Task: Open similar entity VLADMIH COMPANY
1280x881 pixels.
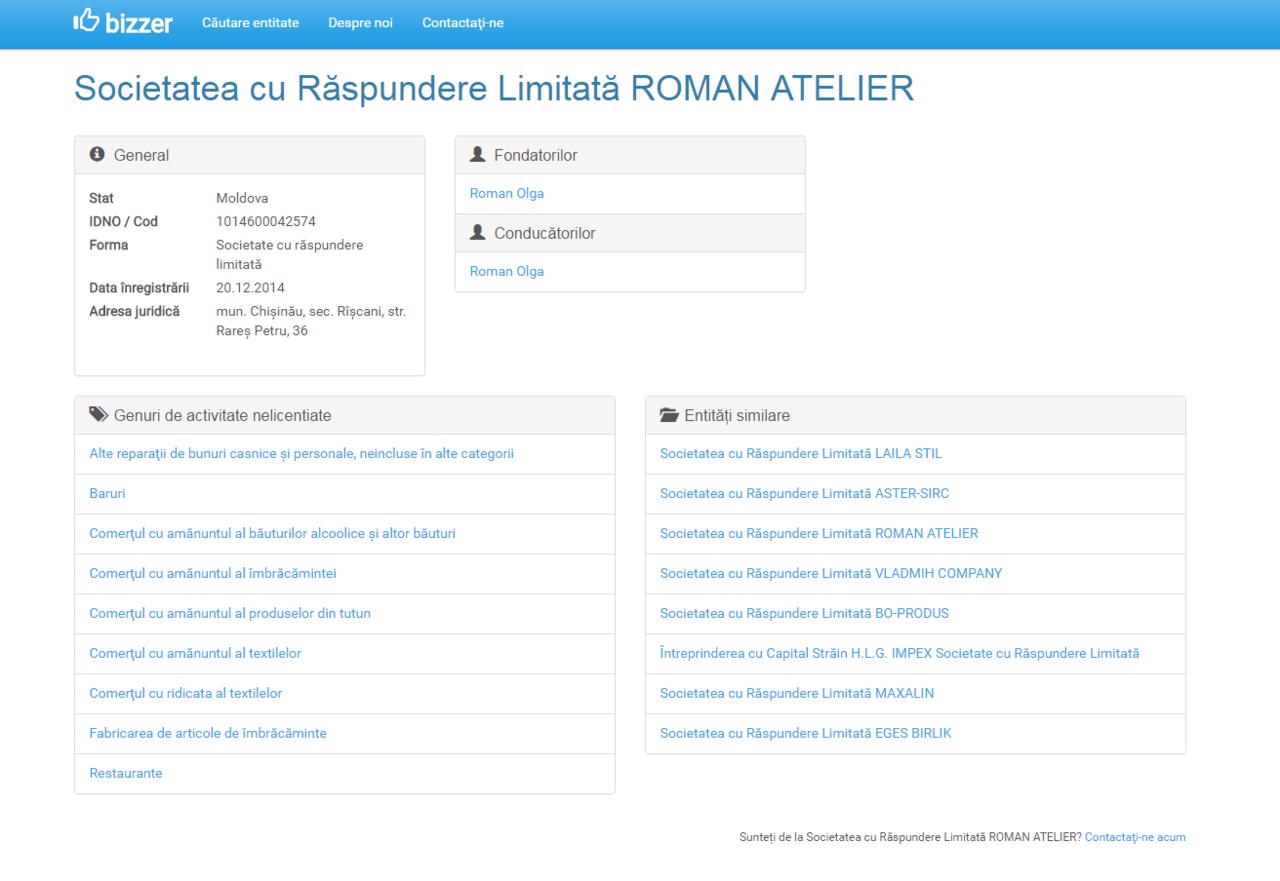Action: point(831,573)
